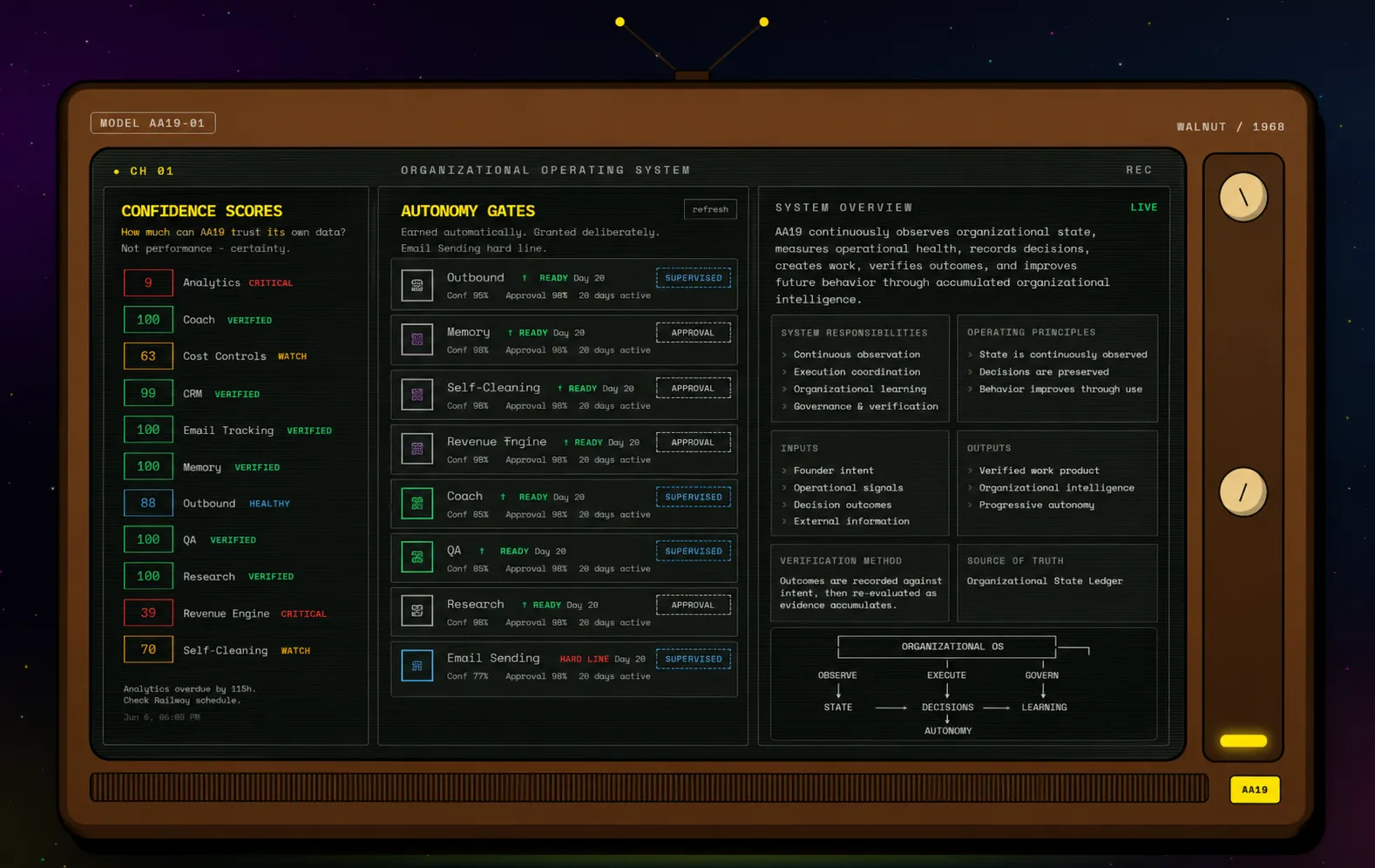Viewport: 1375px width, 868px height.
Task: Click SUPERVISED badge on Outbound gate
Action: (x=694, y=278)
